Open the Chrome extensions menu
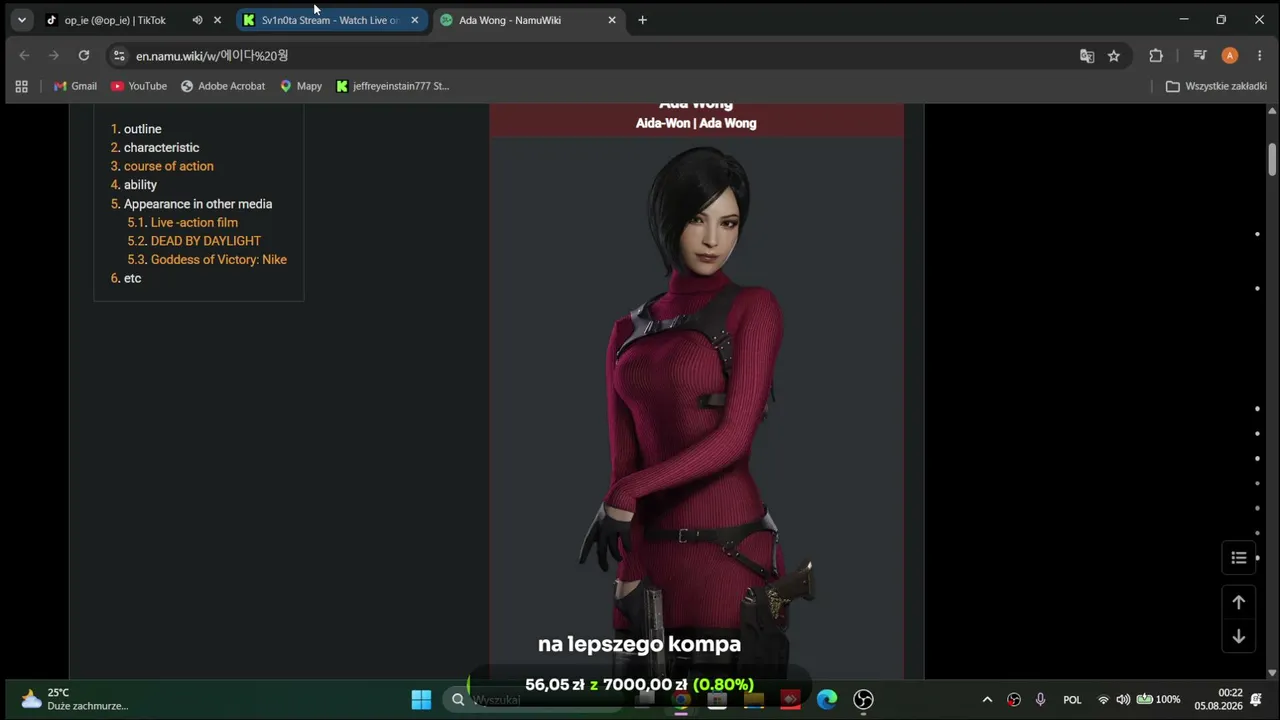Screen dimensions: 1280x720 click(x=1156, y=56)
